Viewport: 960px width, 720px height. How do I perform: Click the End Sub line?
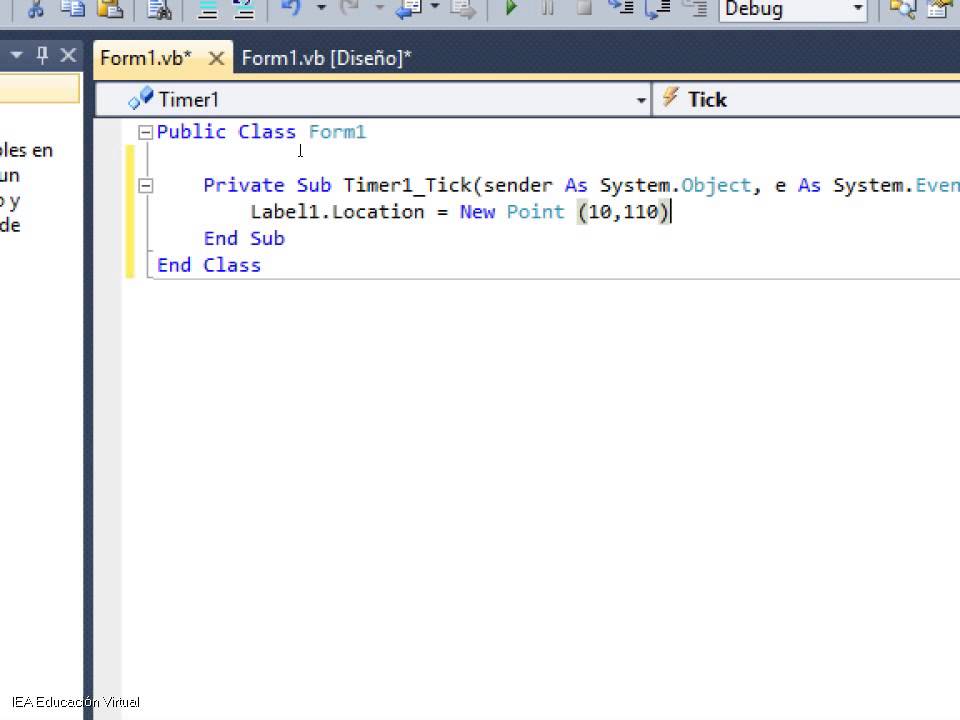point(244,238)
